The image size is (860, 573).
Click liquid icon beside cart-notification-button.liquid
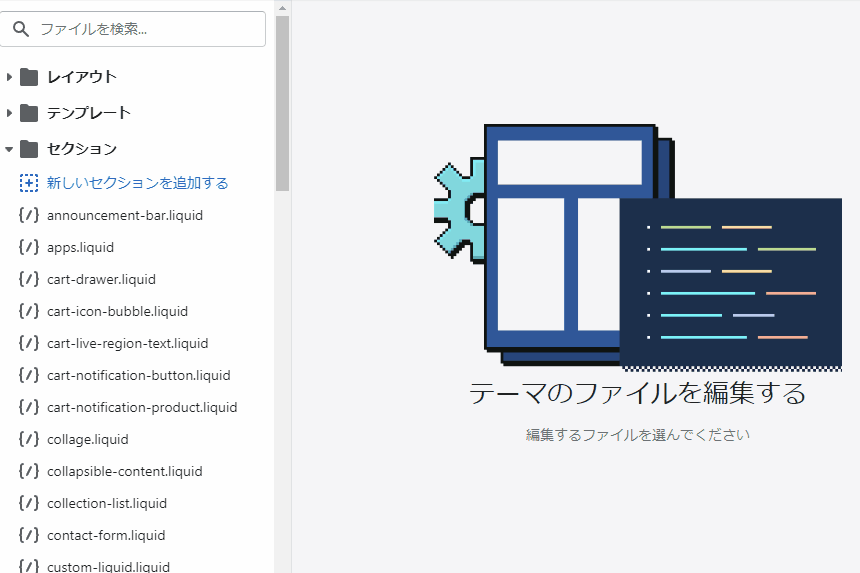[x=29, y=375]
